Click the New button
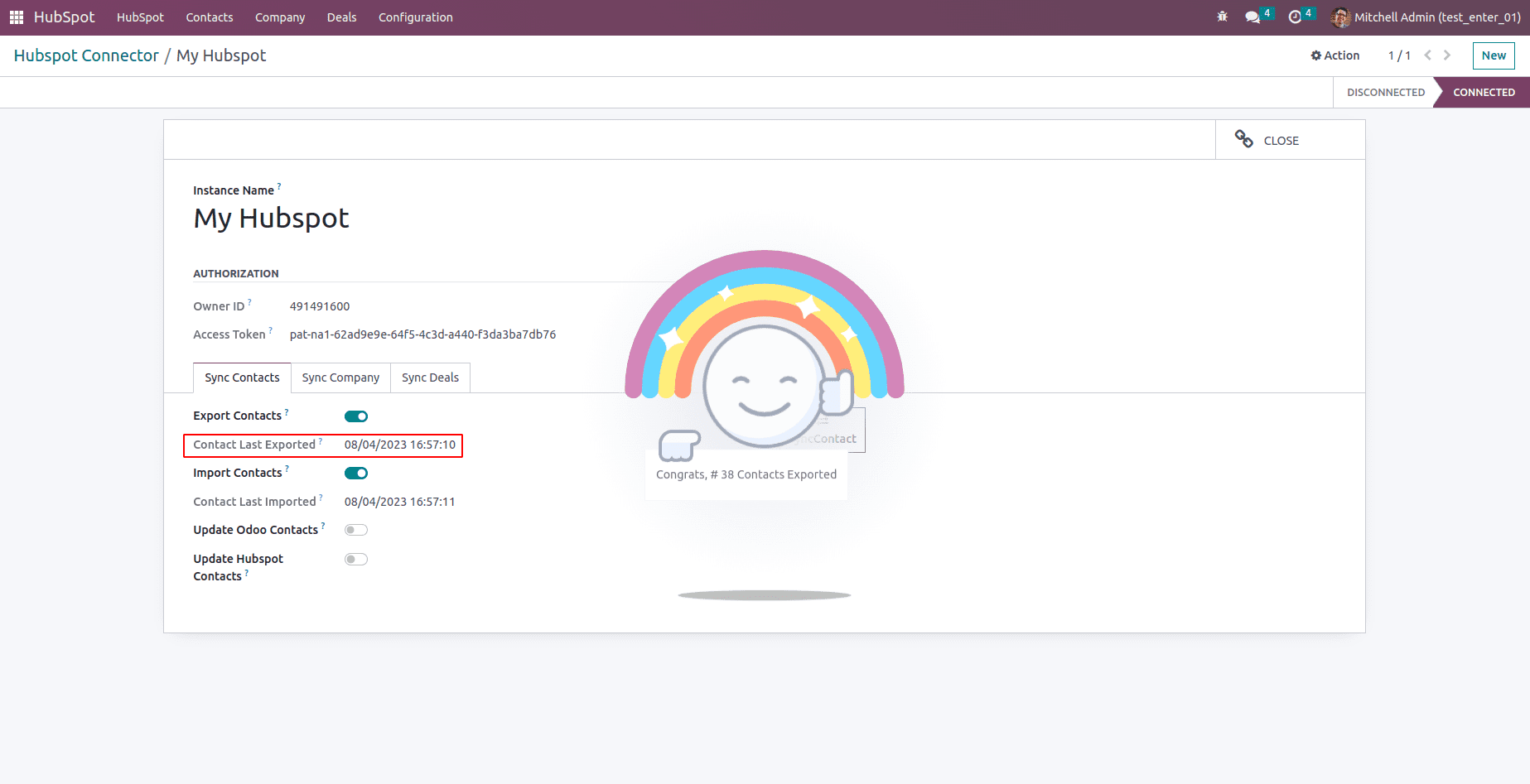The image size is (1530, 784). pos(1494,55)
